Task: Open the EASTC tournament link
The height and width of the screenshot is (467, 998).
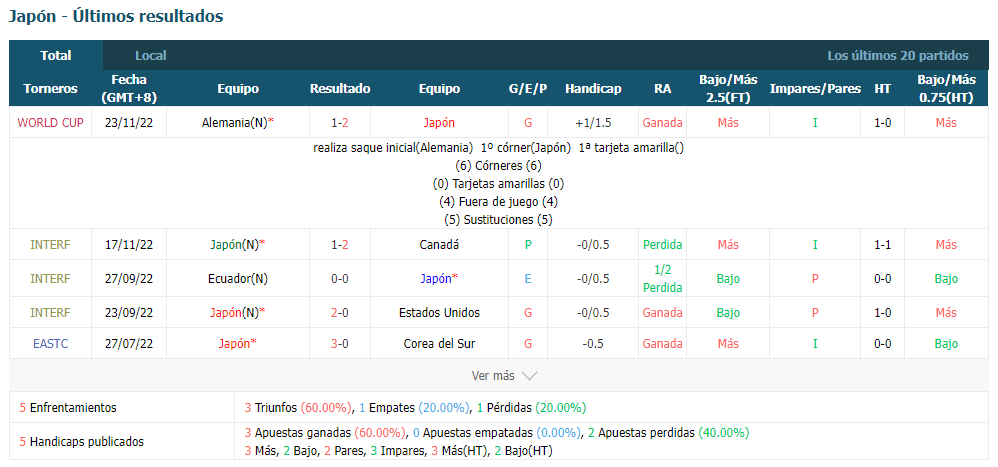Action: (50, 344)
